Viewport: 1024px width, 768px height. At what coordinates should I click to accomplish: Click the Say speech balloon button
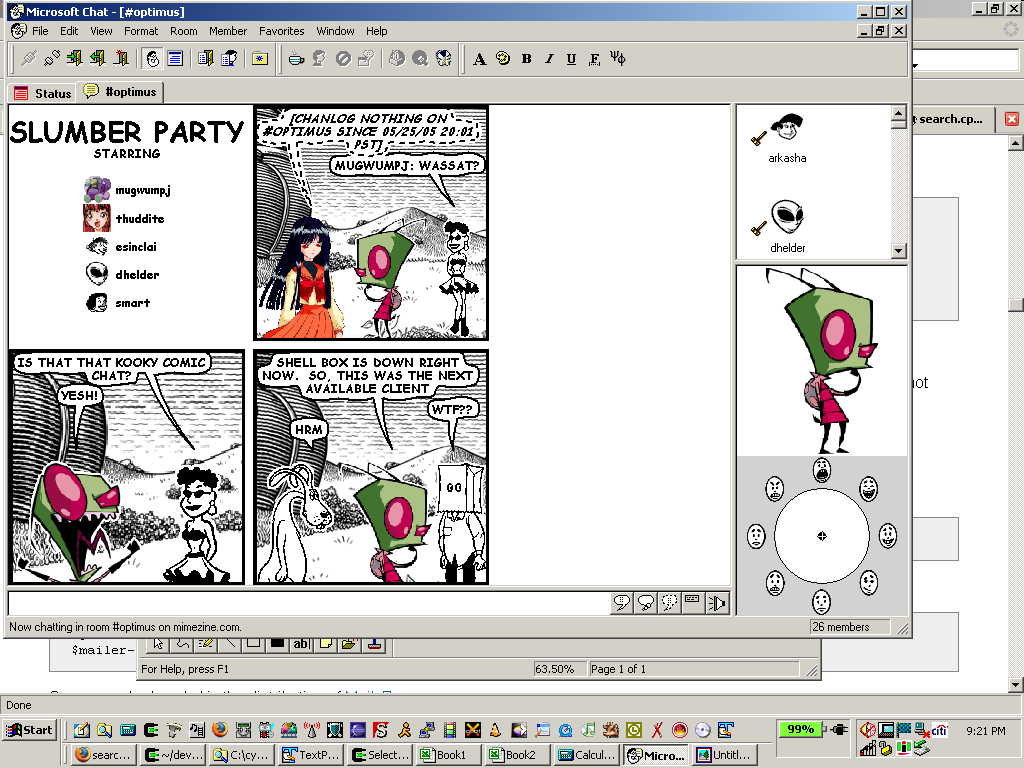622,603
